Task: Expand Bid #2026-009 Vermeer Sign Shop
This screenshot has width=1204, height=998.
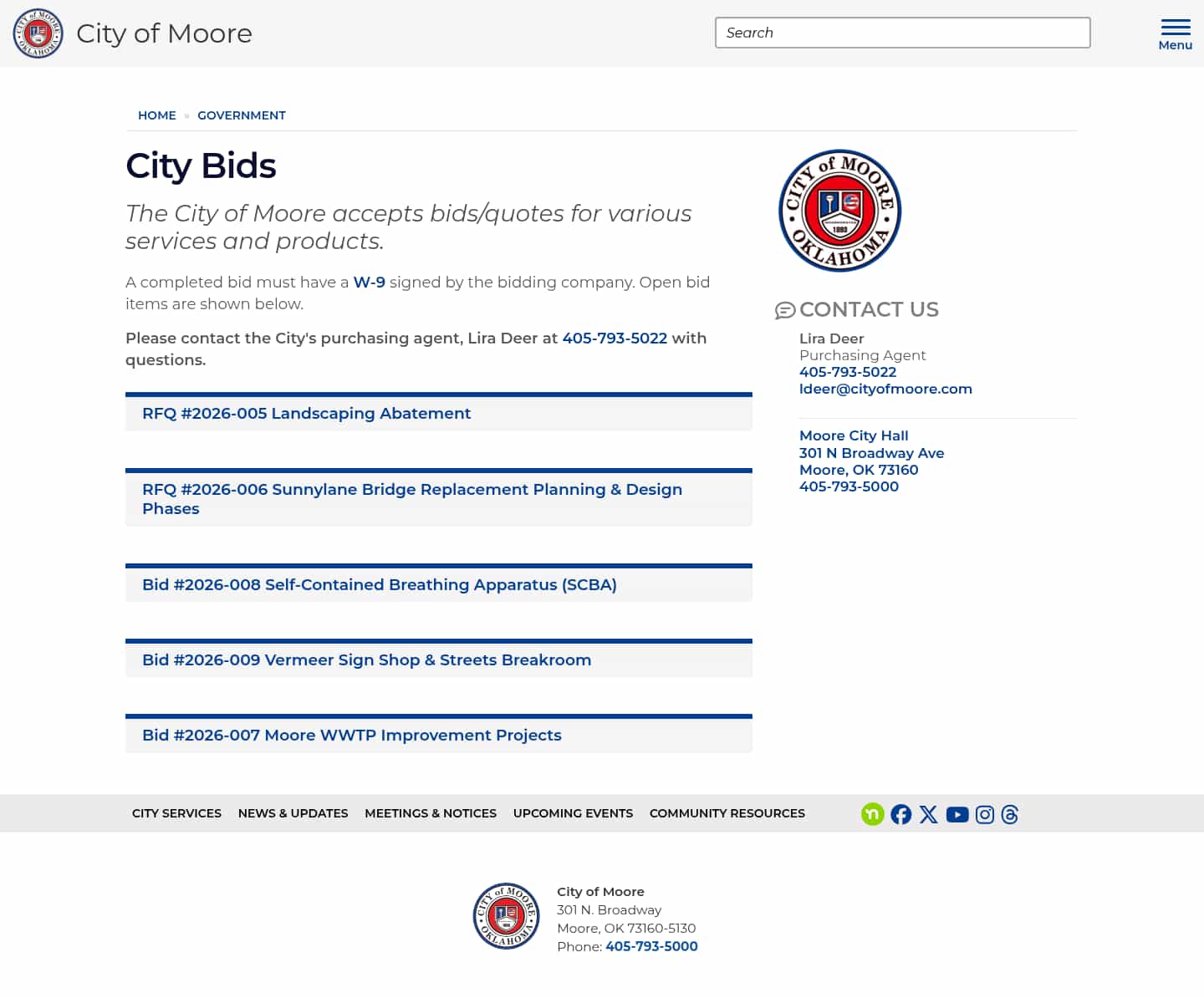Action: (366, 659)
